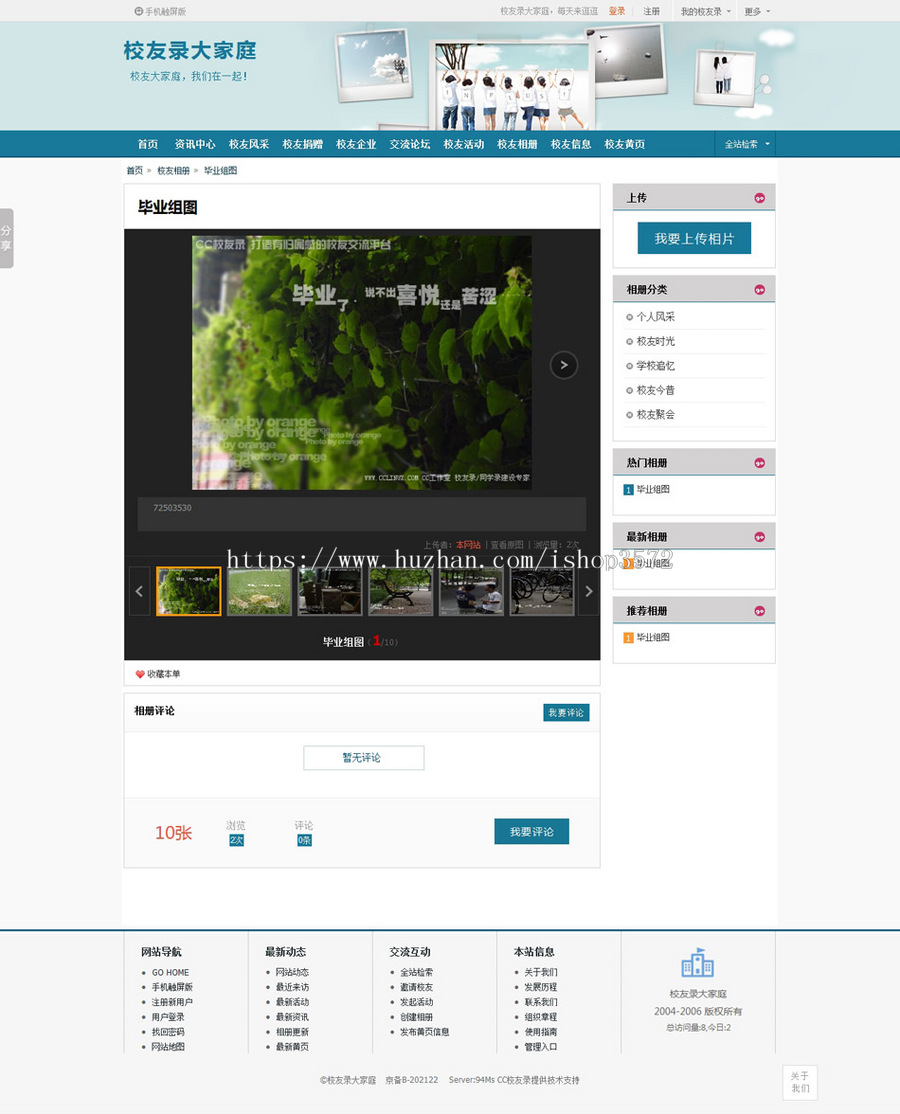Viewport: 900px width, 1114px height.
Task: Click the next arrow on the photo viewer
Action: [563, 364]
